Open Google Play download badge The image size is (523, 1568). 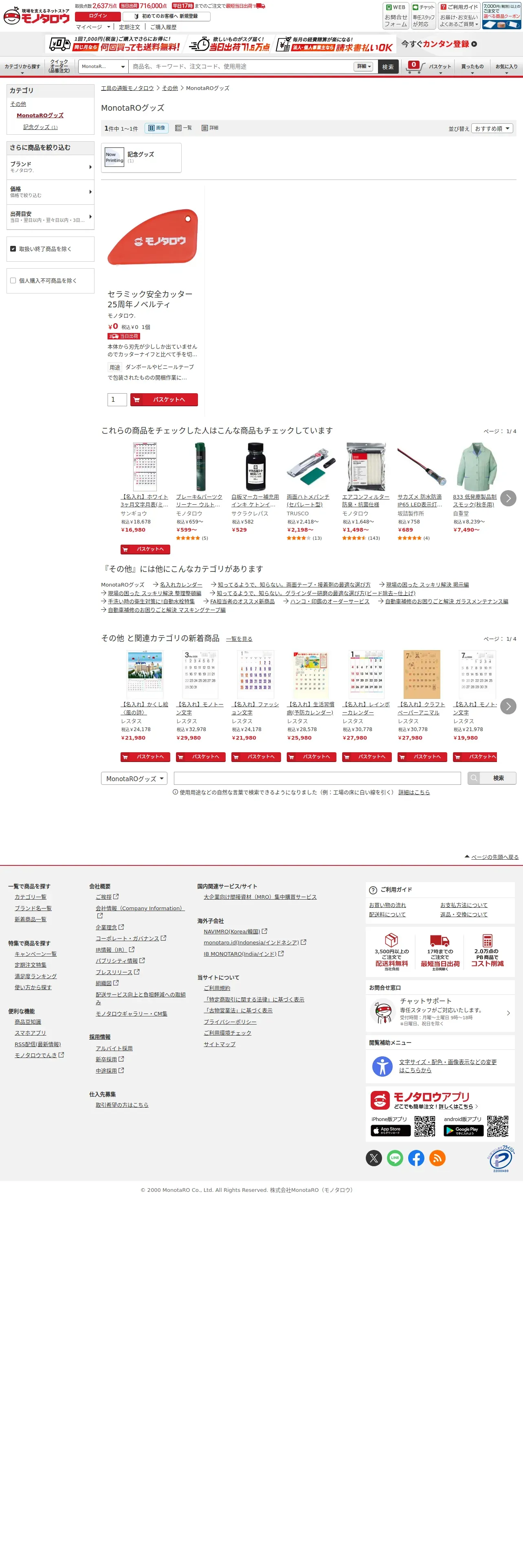464,1130
